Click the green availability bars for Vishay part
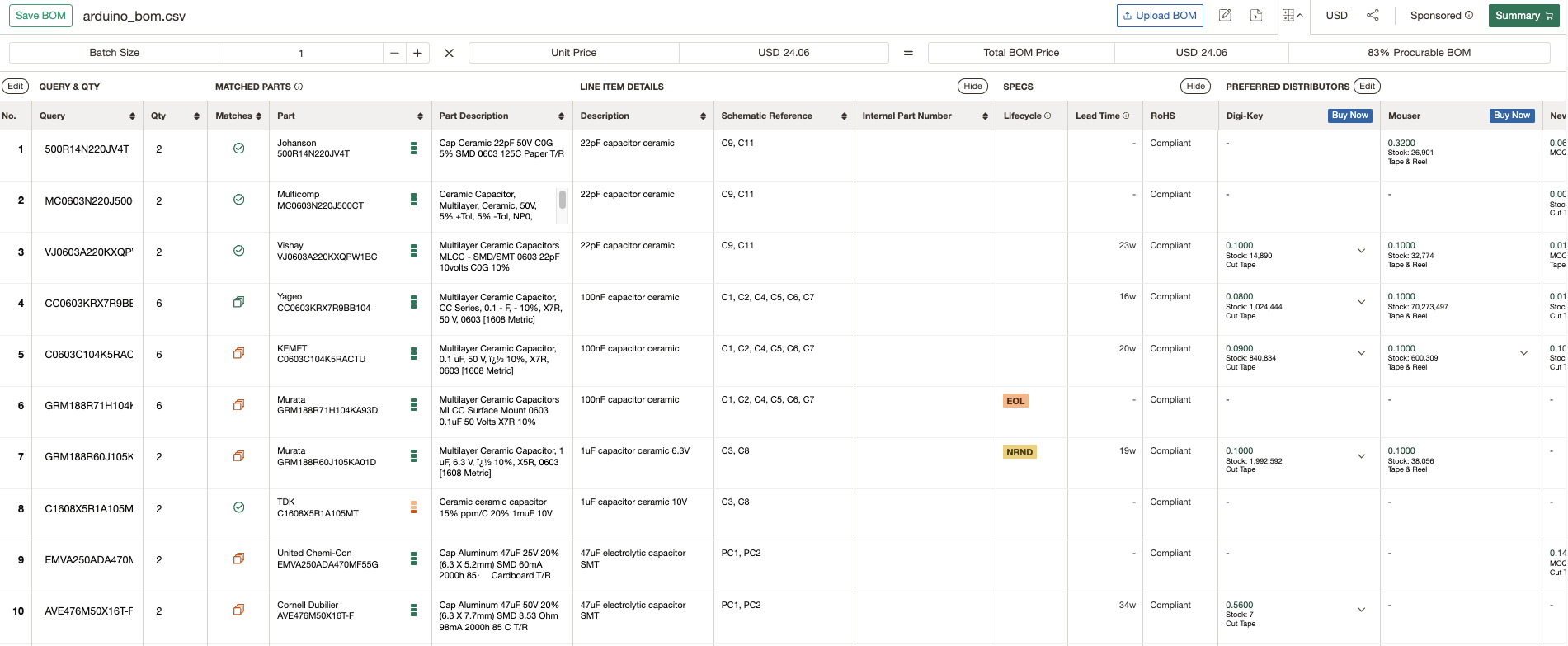Image resolution: width=1568 pixels, height=646 pixels. (413, 251)
